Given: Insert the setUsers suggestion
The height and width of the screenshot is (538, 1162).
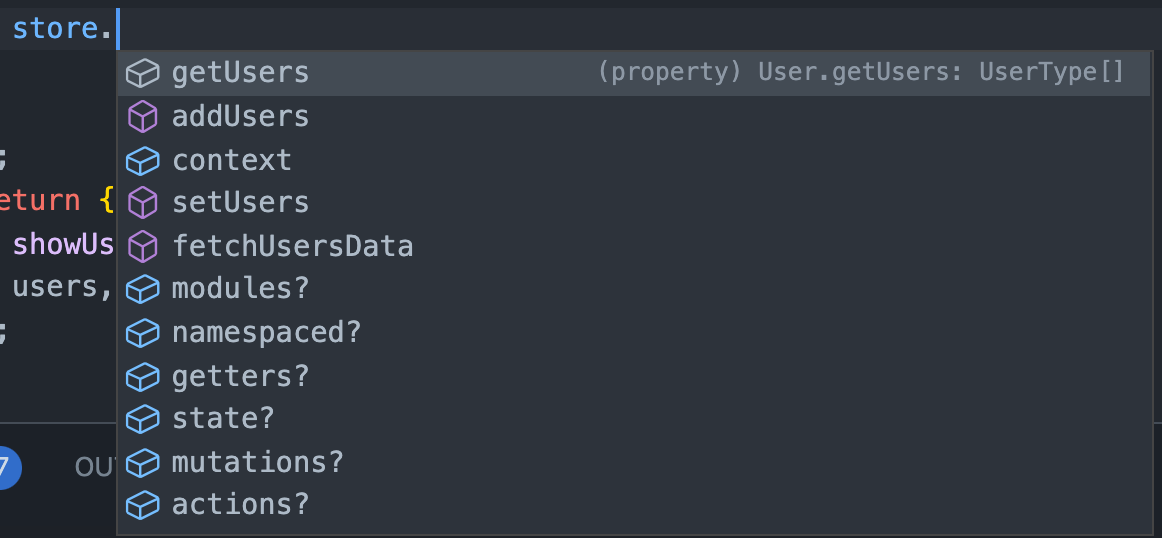Looking at the screenshot, I should click(x=240, y=203).
